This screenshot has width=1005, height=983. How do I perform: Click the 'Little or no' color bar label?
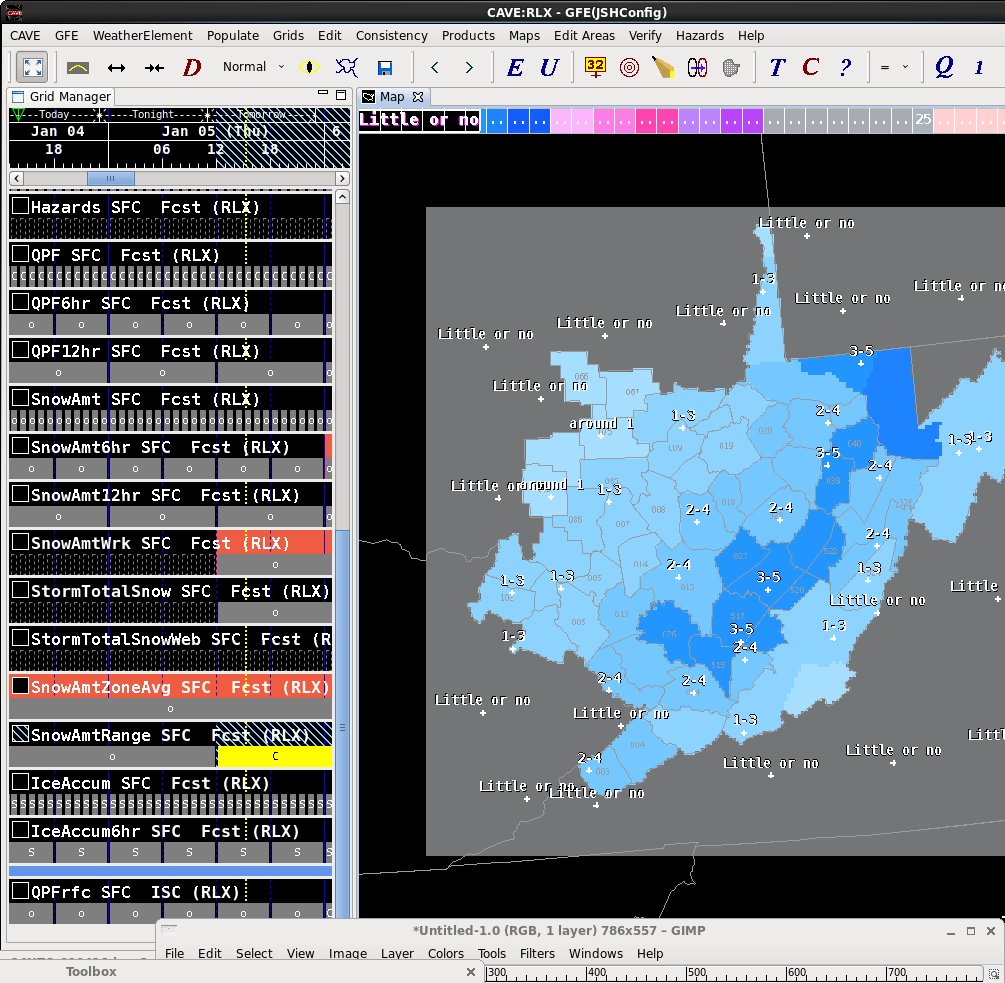419,120
